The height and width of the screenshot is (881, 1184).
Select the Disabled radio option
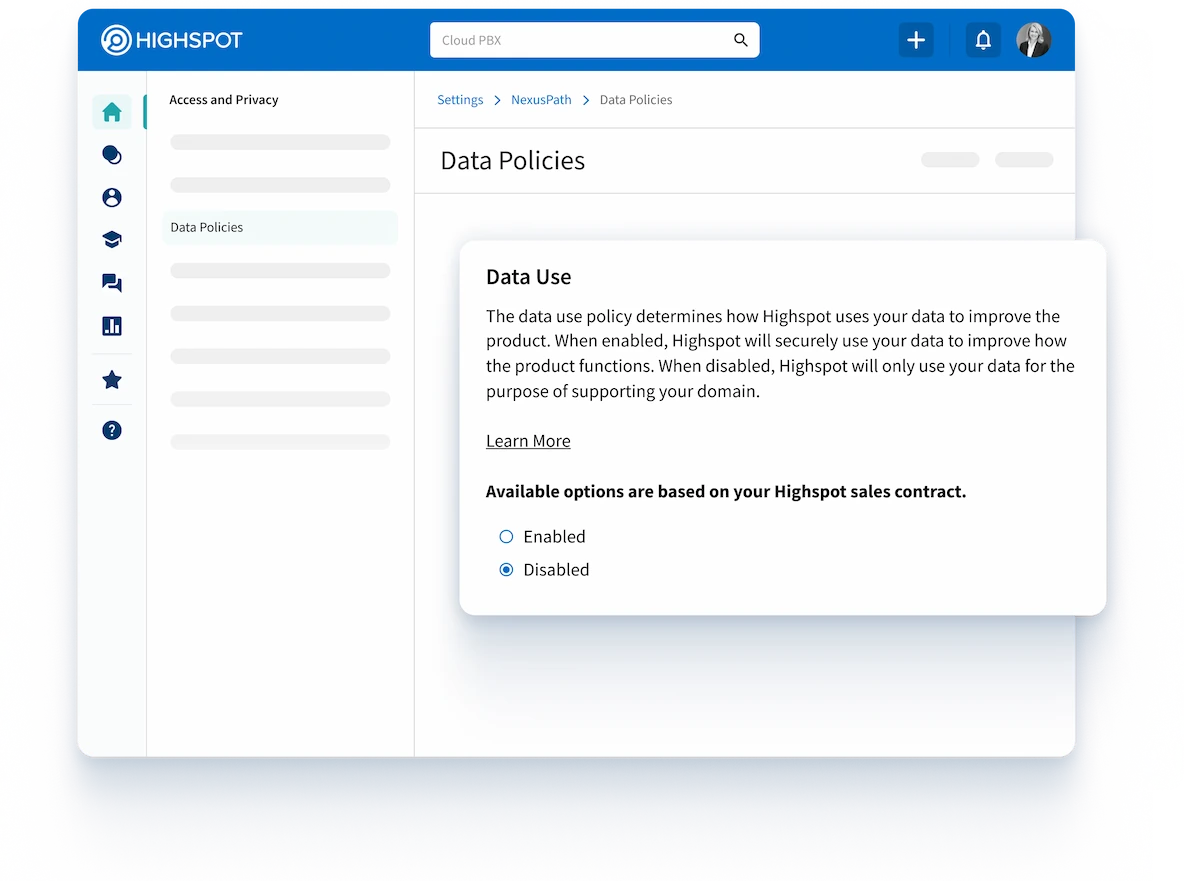pyautogui.click(x=506, y=570)
